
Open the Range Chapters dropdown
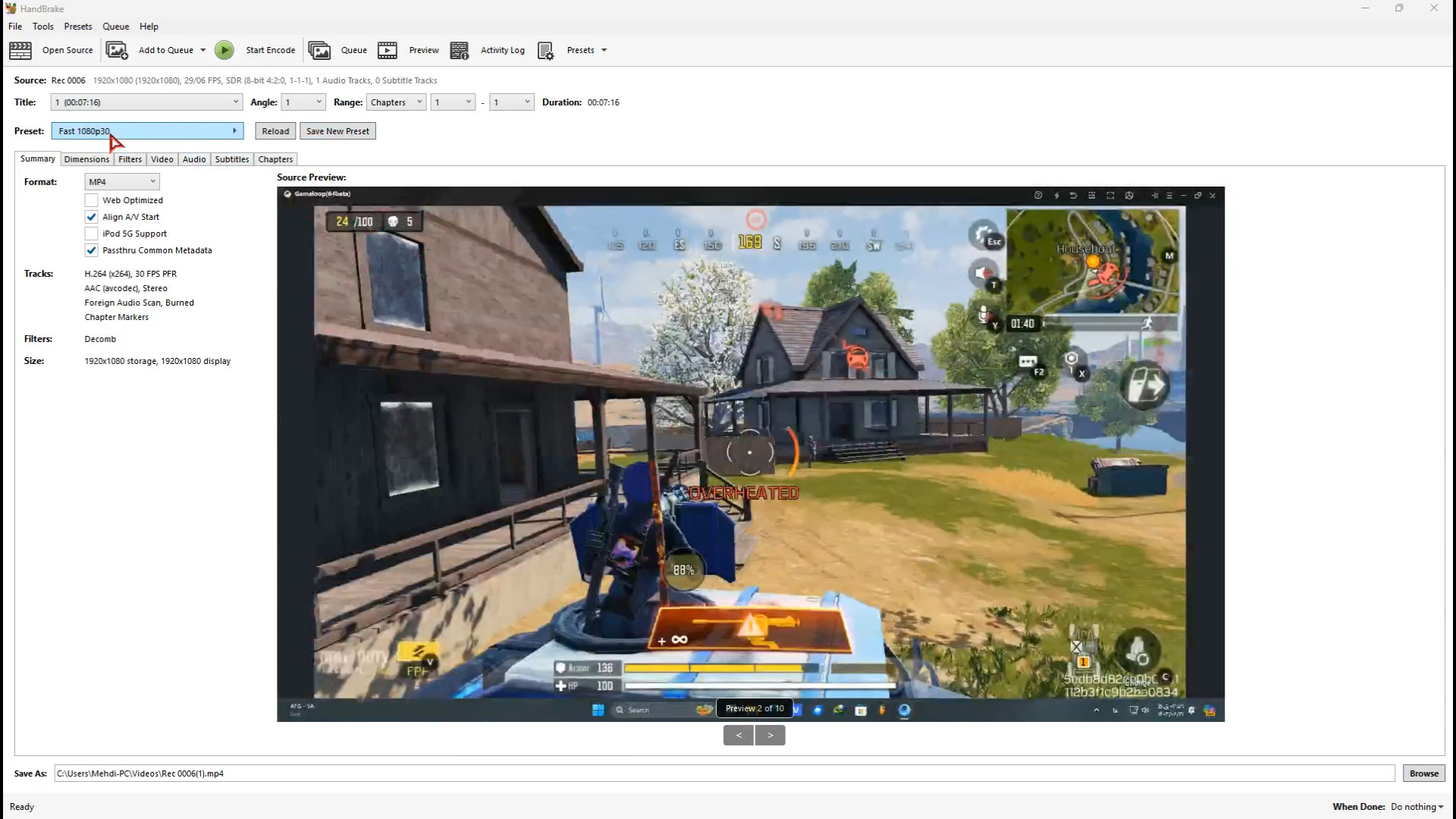pos(396,102)
